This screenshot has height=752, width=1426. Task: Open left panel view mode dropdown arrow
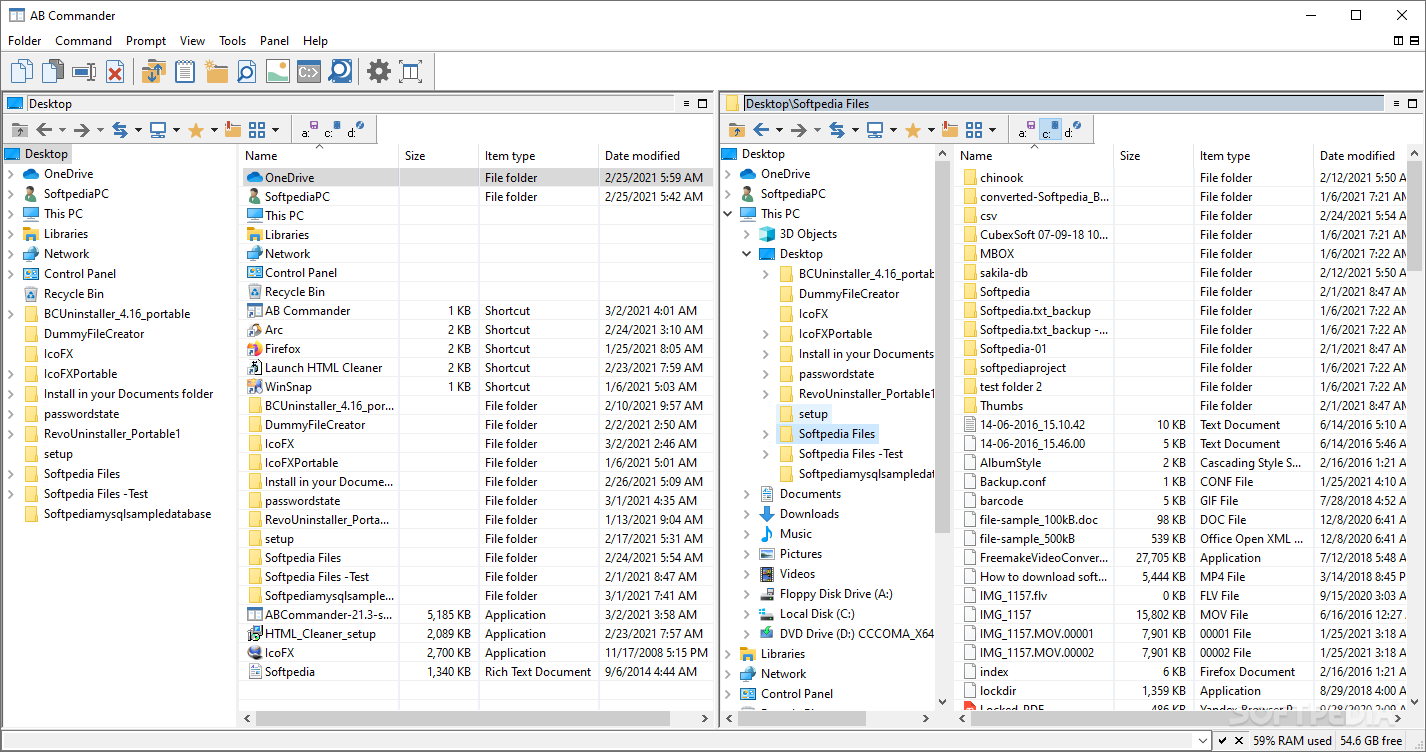tap(275, 130)
